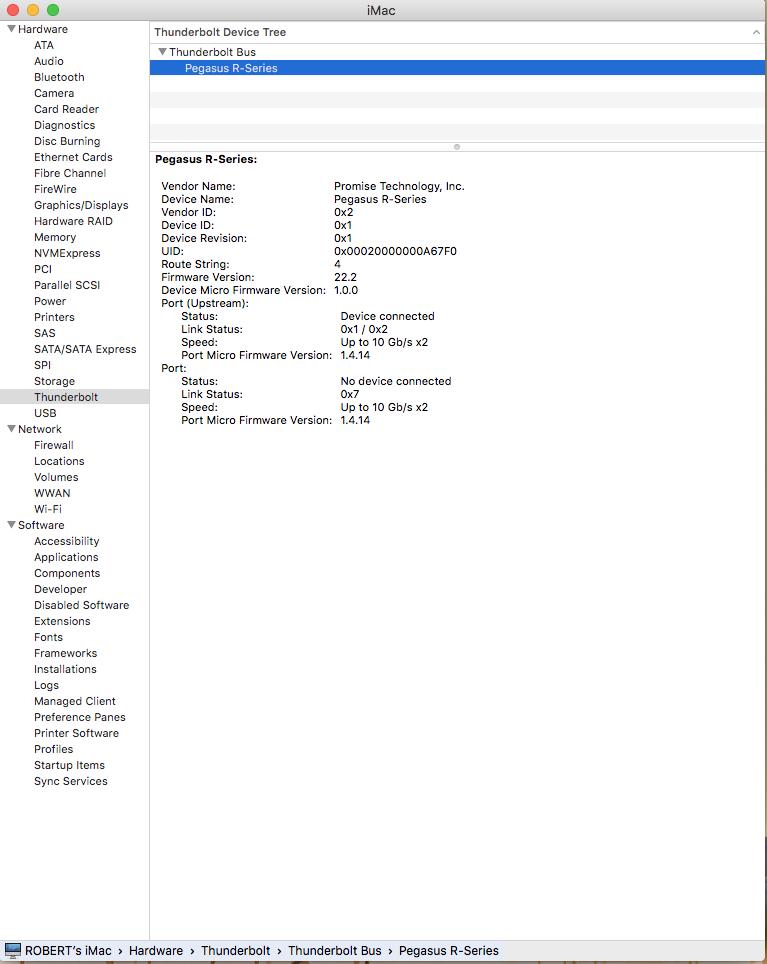Select Printer Software in the sidebar
Viewport: 767px width, 964px height.
[x=76, y=733]
